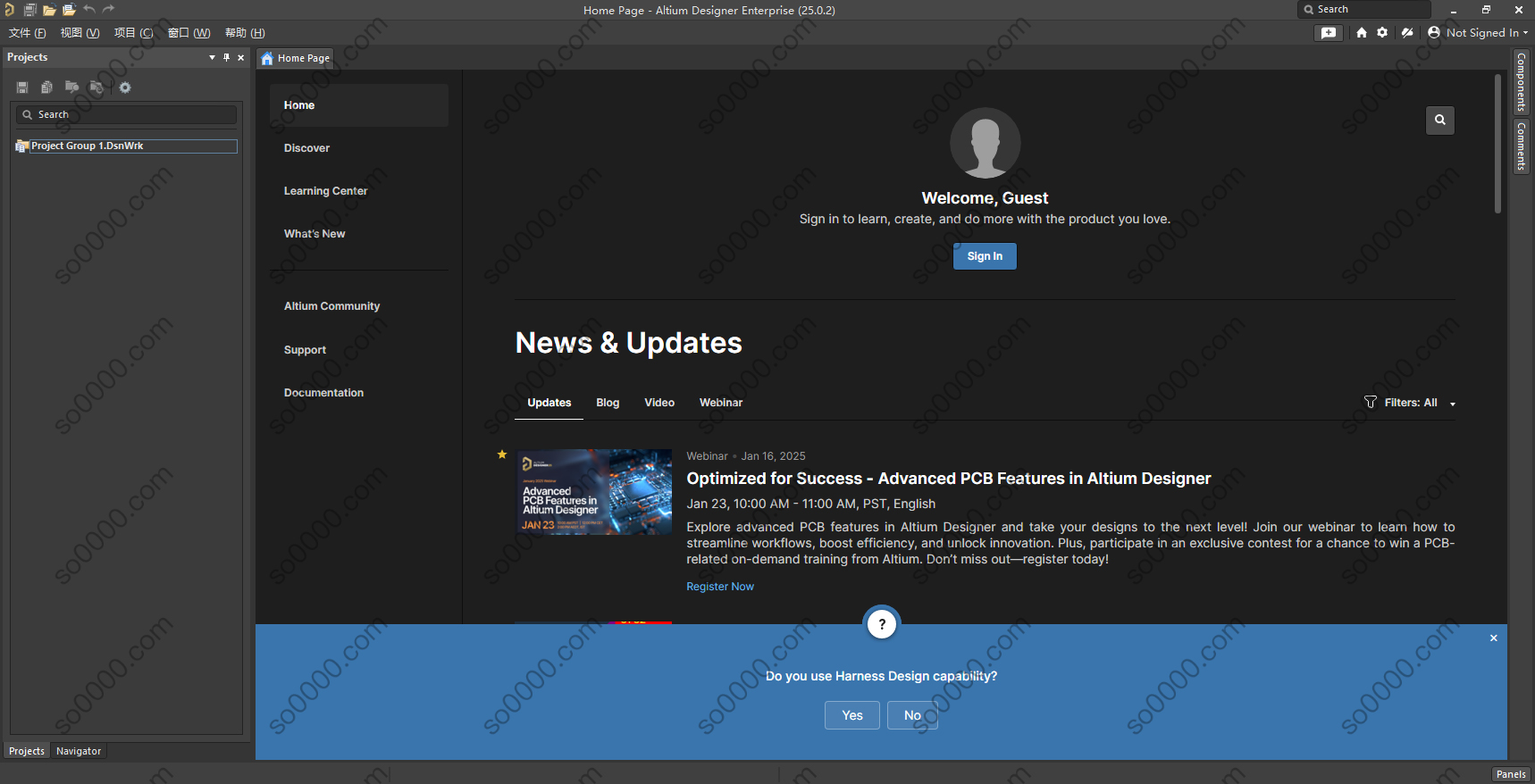The image size is (1535, 784).
Task: Open a document using the folder icon
Action: point(49,10)
